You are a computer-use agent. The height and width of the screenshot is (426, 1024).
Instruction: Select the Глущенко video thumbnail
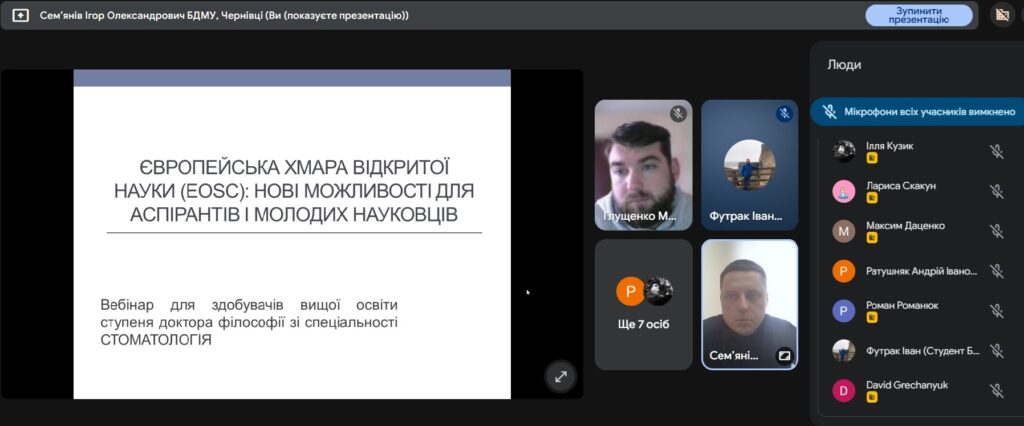click(643, 165)
